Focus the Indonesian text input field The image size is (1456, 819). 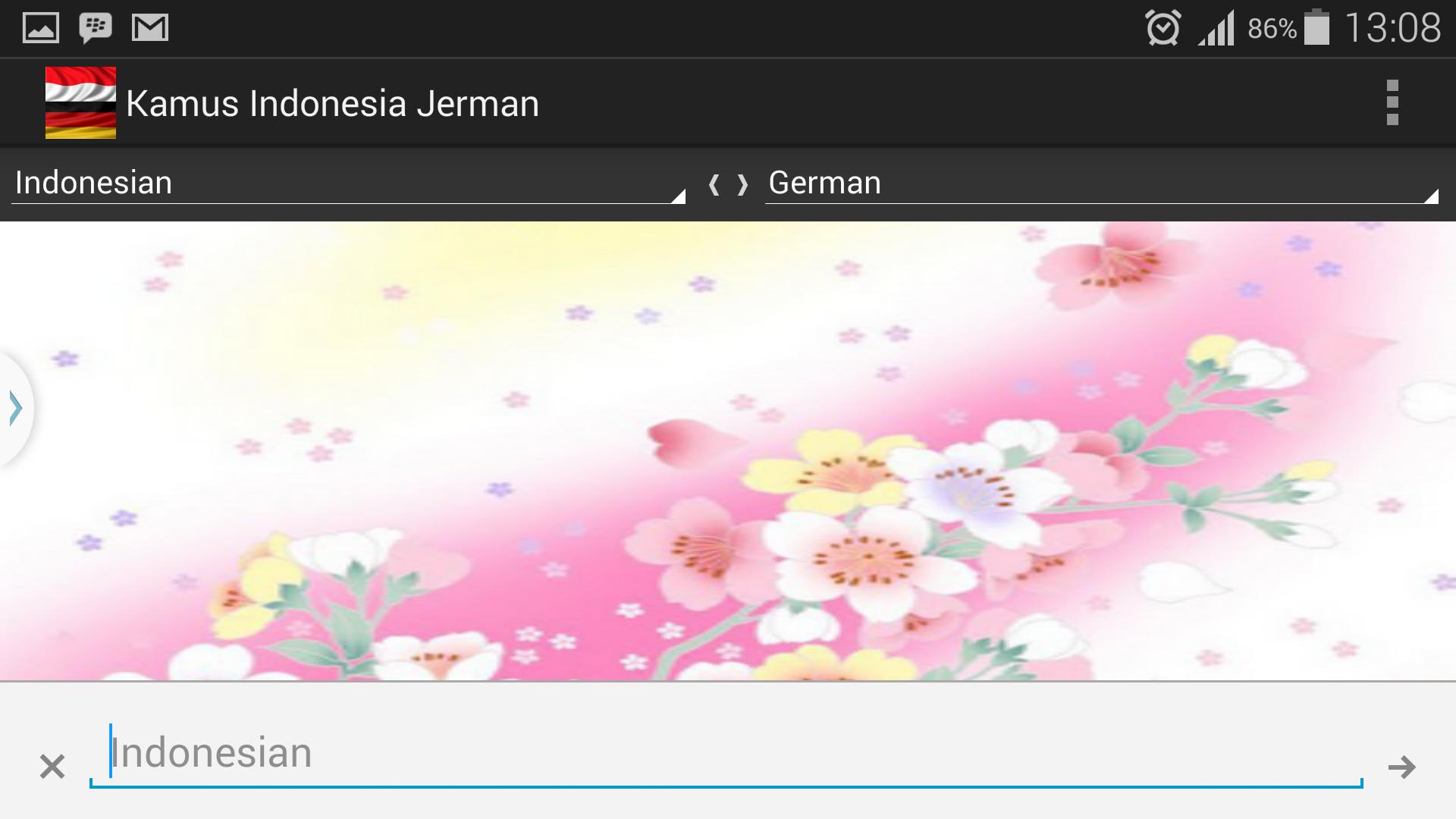(726, 753)
